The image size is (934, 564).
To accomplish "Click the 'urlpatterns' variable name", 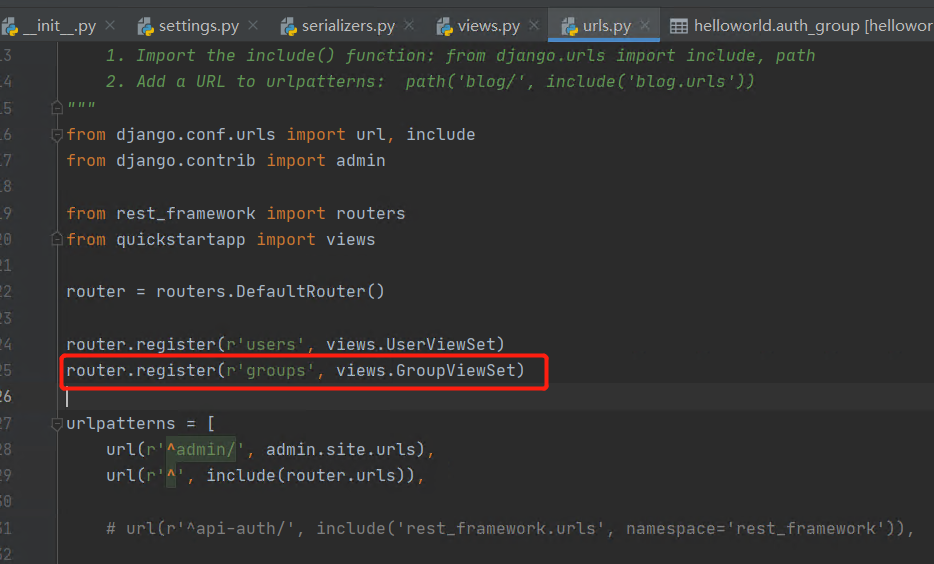I will tap(121, 423).
